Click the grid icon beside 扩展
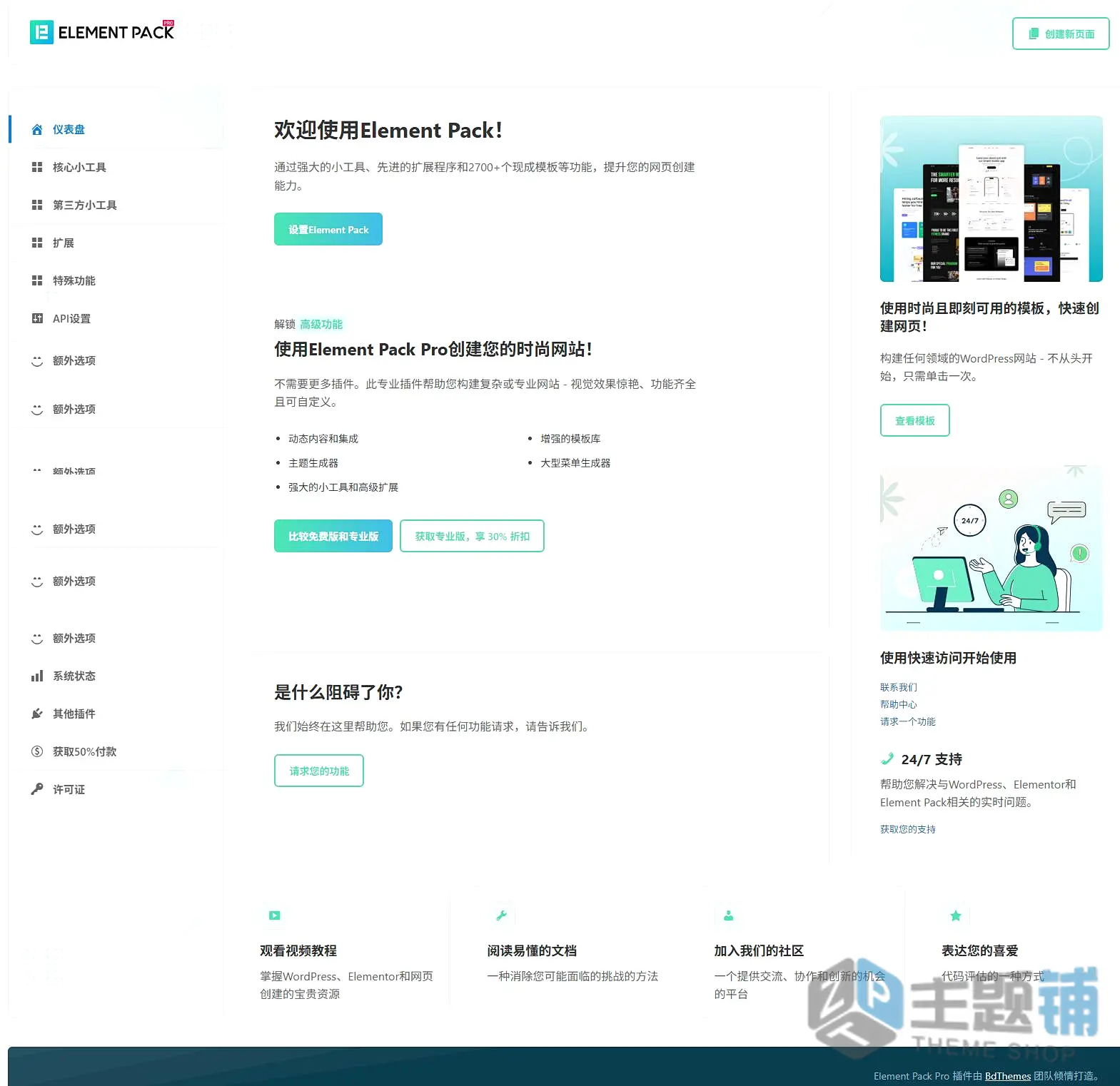Screen dimensions: 1120x1086 [x=37, y=243]
